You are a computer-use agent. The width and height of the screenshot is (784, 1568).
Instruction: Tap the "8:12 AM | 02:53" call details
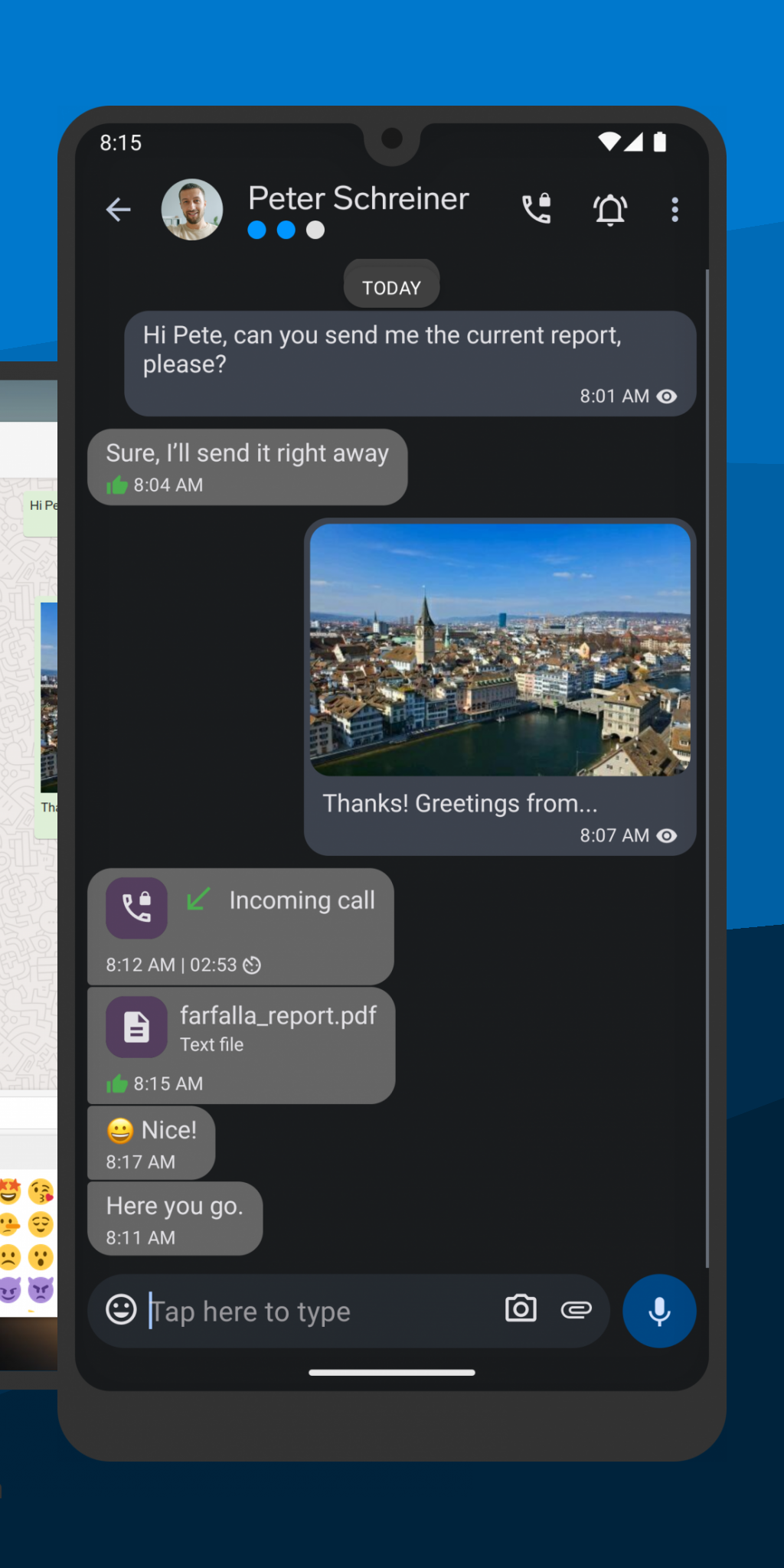coord(171,965)
